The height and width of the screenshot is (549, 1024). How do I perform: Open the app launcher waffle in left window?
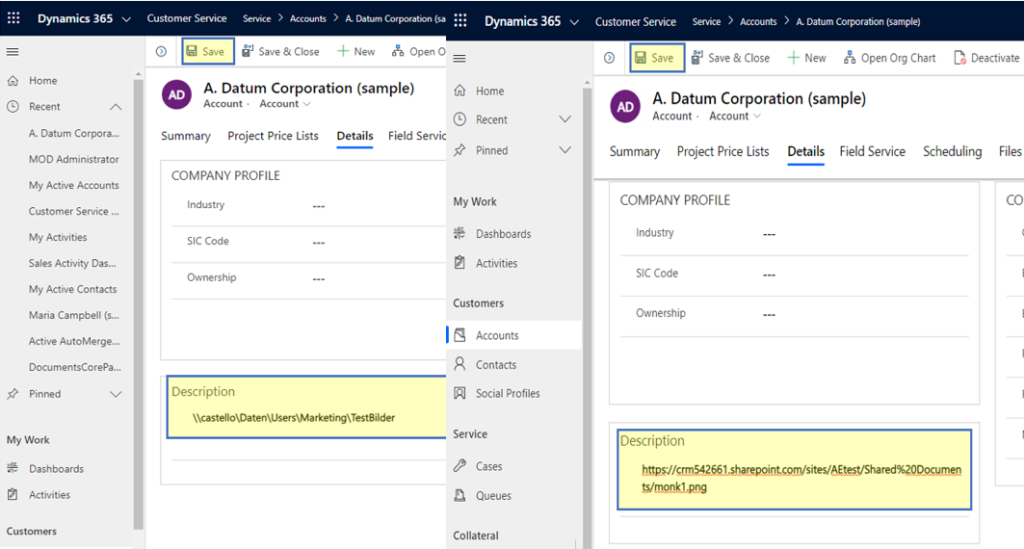13,18
